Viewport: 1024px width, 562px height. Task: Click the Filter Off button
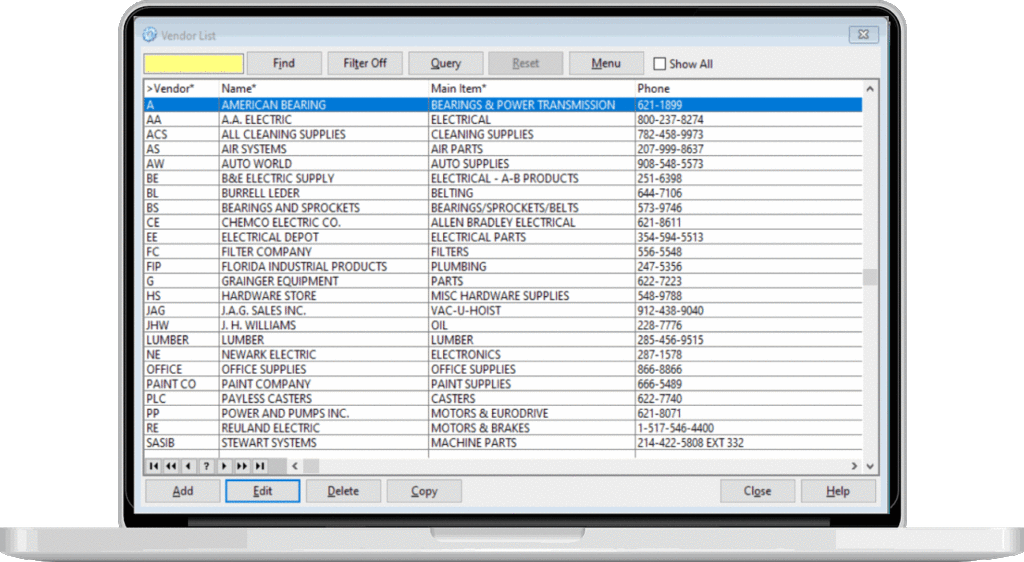click(x=365, y=63)
